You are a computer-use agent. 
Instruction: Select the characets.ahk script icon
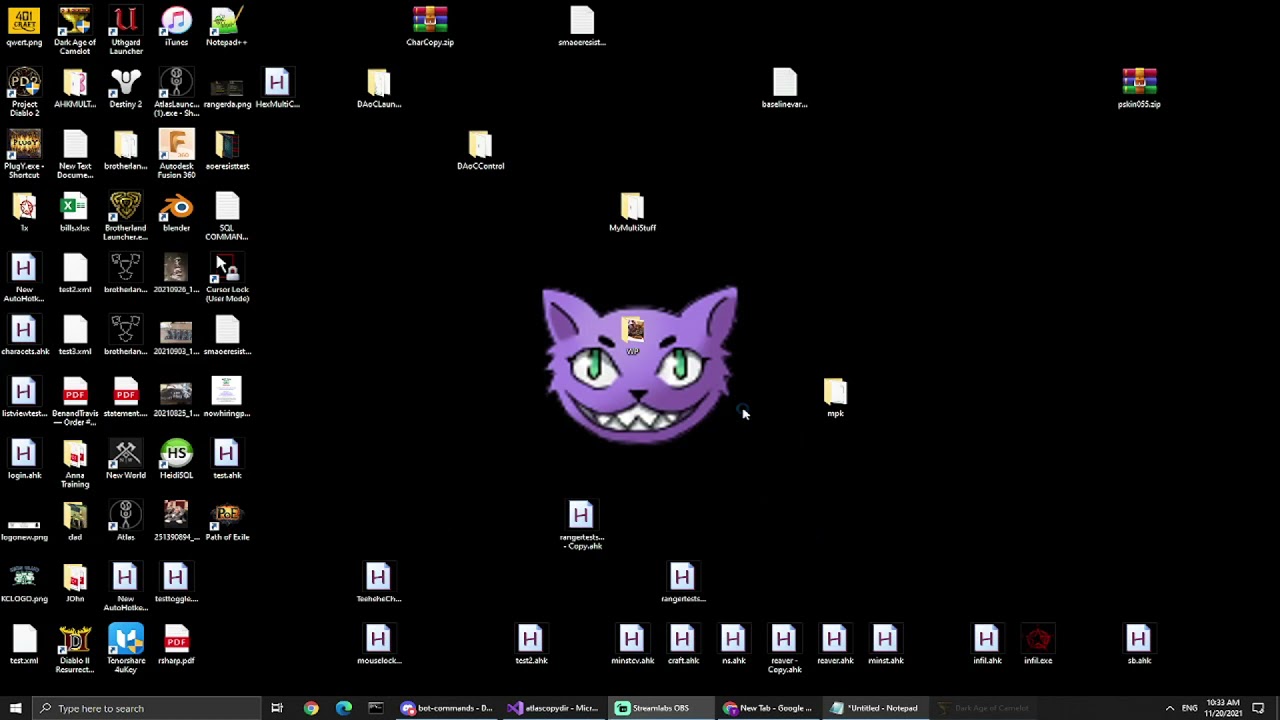point(24,336)
